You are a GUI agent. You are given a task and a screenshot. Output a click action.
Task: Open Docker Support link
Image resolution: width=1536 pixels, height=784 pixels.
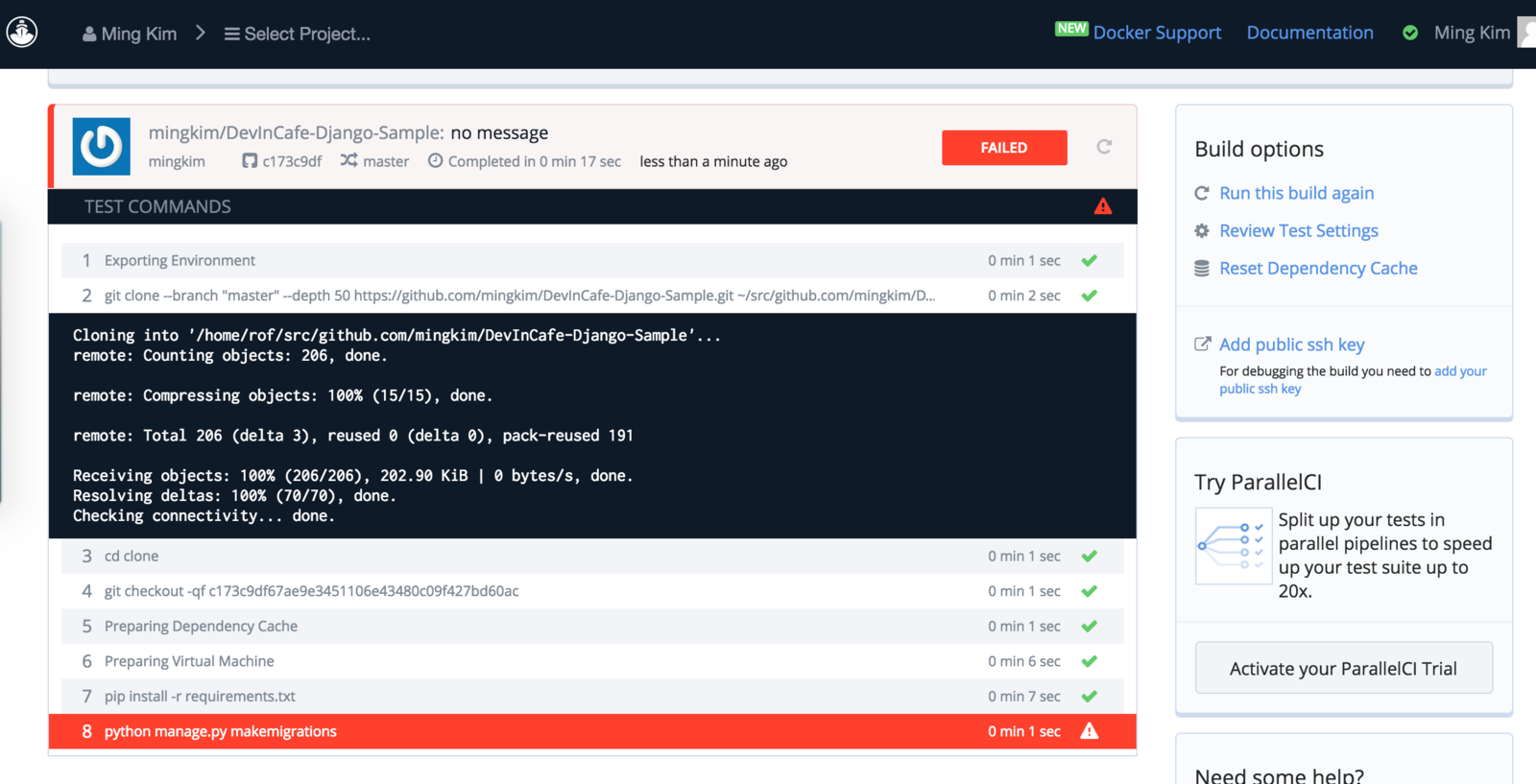click(x=1157, y=33)
